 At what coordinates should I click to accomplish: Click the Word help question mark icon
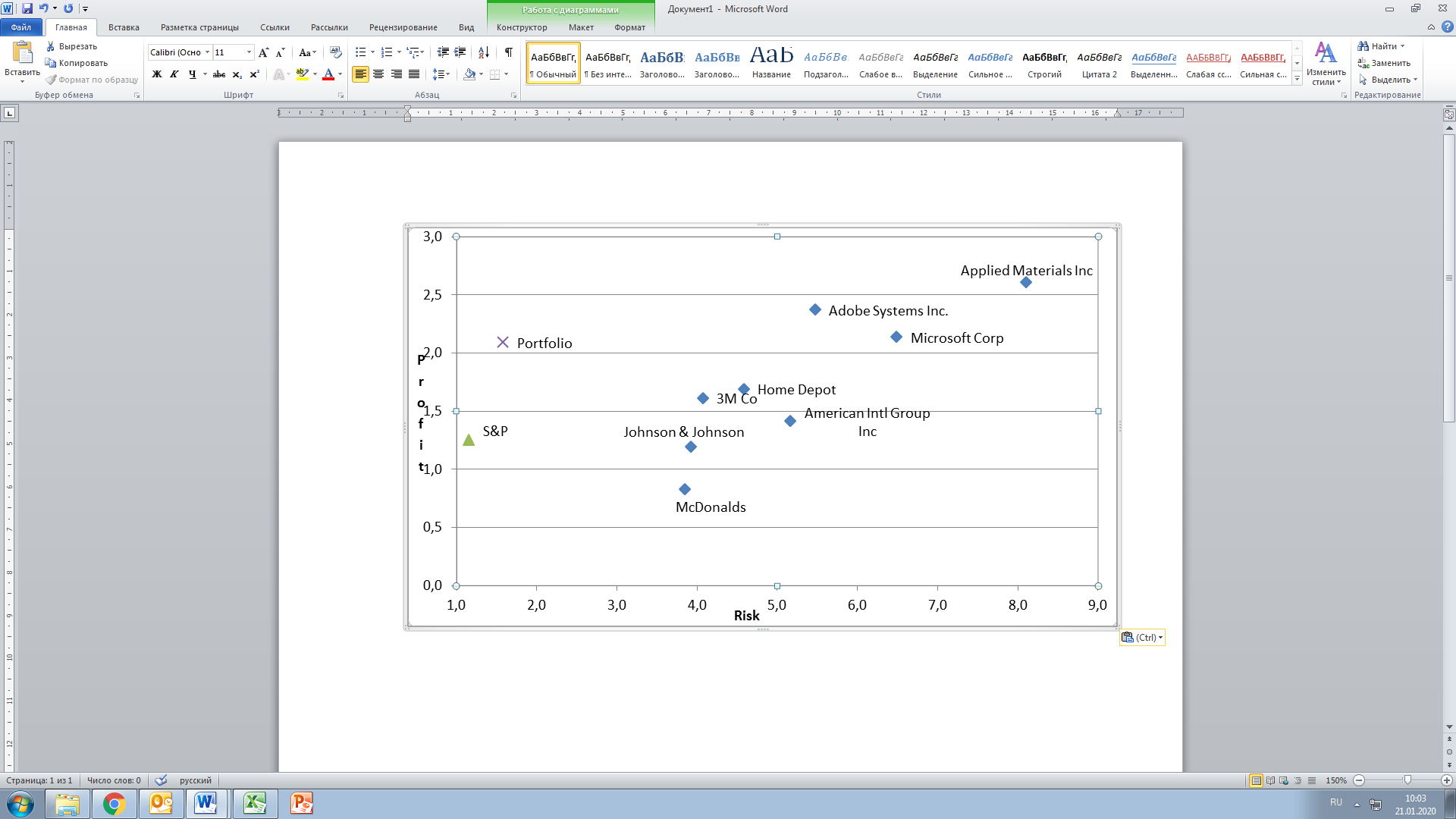[x=1447, y=27]
